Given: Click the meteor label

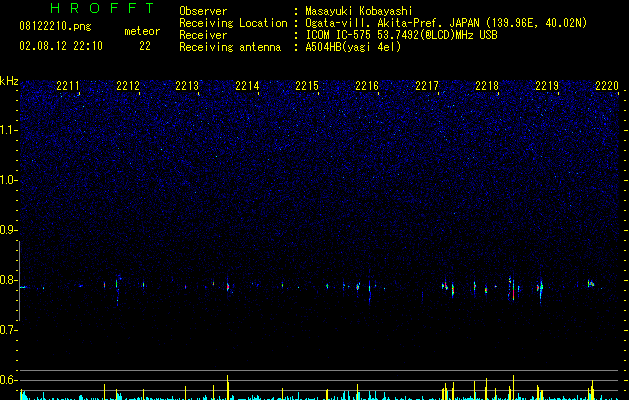Looking at the screenshot, I should (142, 31).
